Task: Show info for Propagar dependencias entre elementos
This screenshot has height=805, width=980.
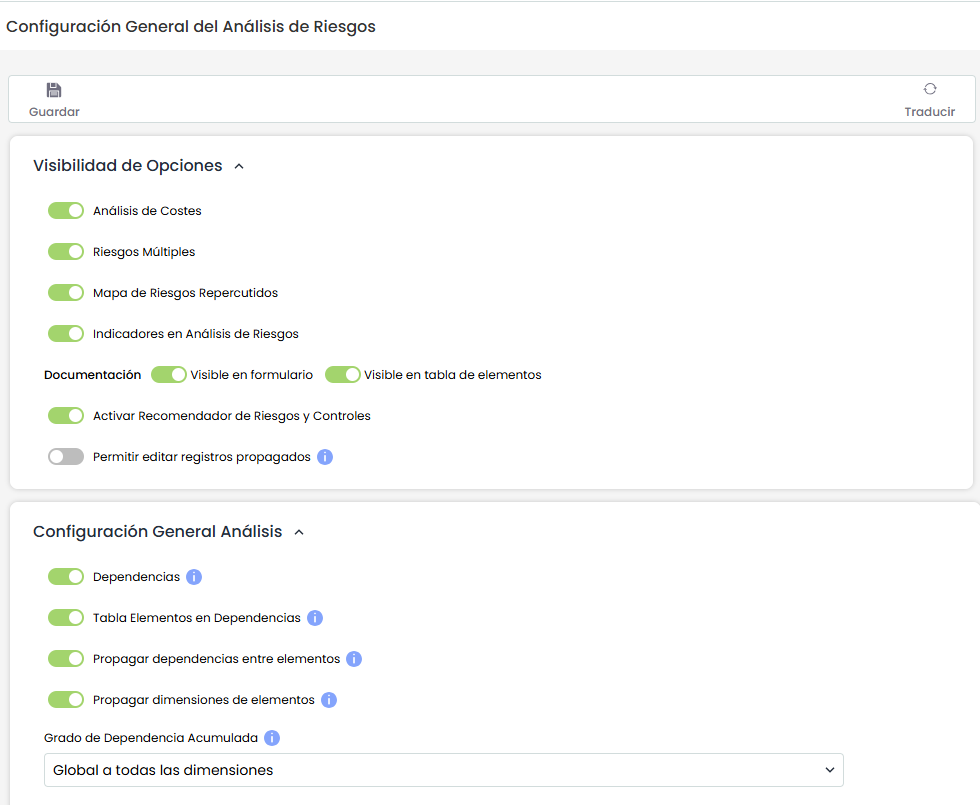Action: coord(354,659)
